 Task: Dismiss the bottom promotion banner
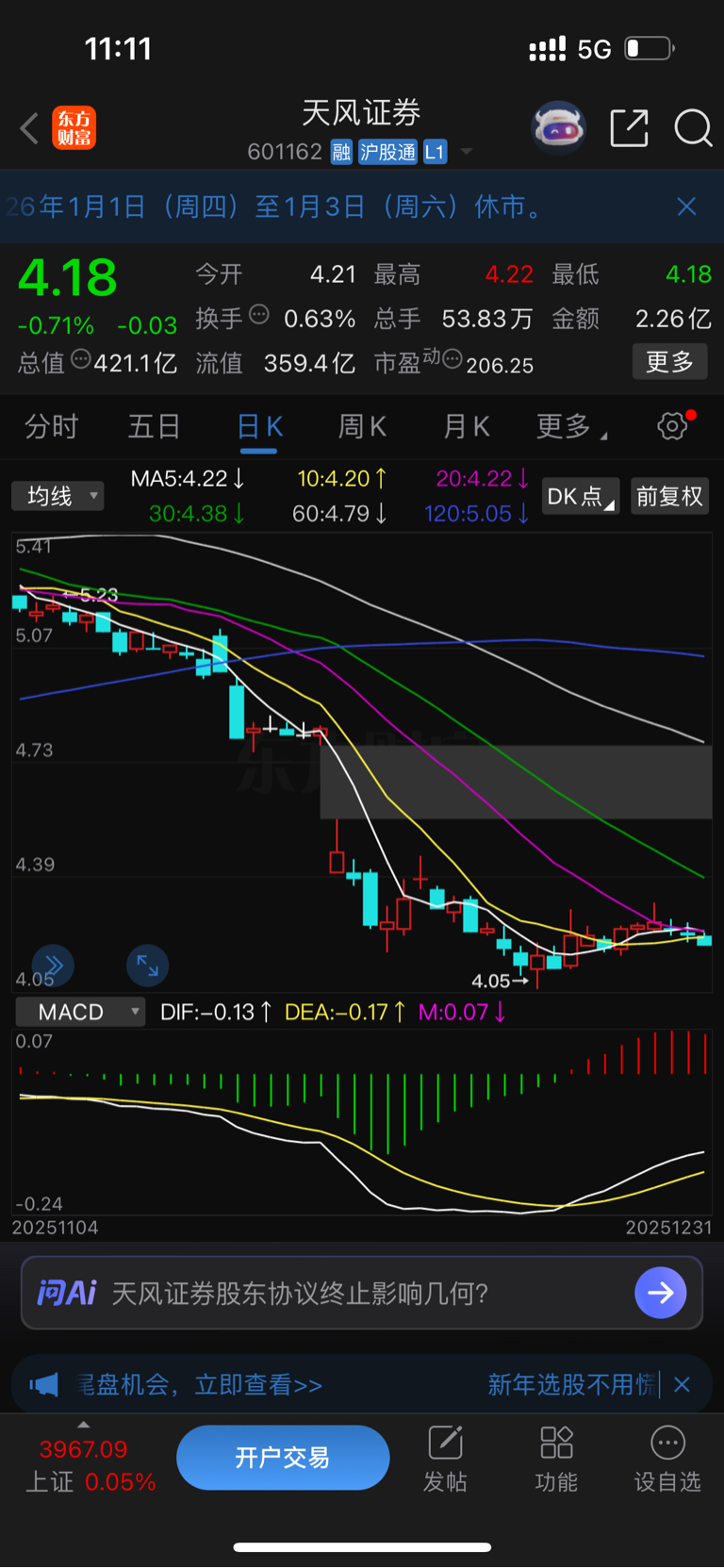[683, 1384]
